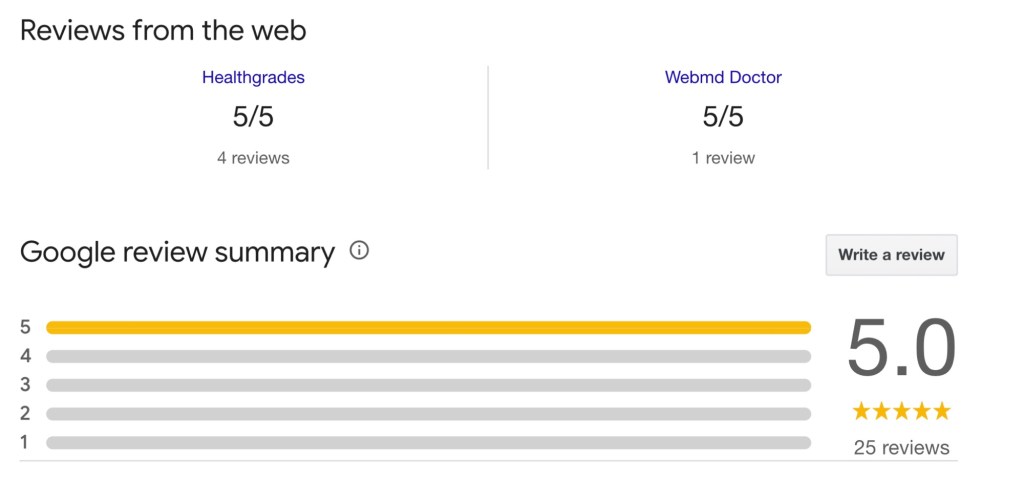Select the gray 3-star rating bar
The image size is (1024, 482).
pyautogui.click(x=428, y=385)
